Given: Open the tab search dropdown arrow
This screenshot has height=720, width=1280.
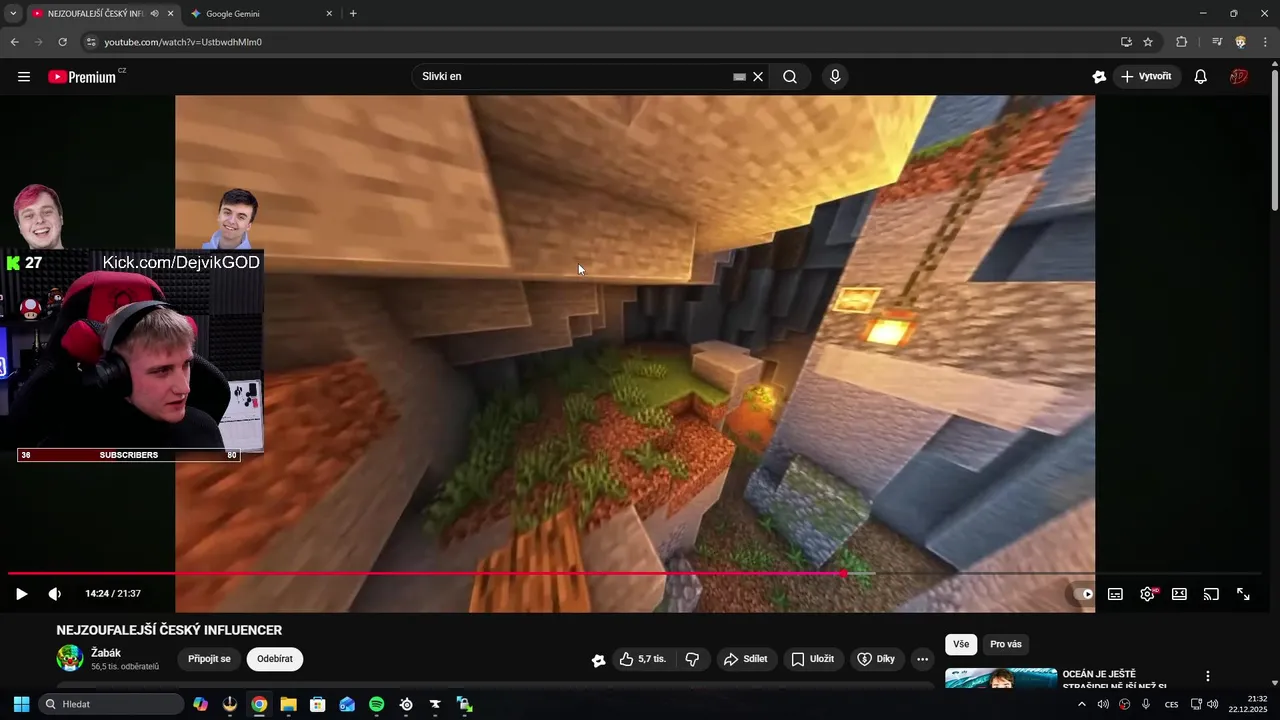Looking at the screenshot, I should [x=13, y=14].
